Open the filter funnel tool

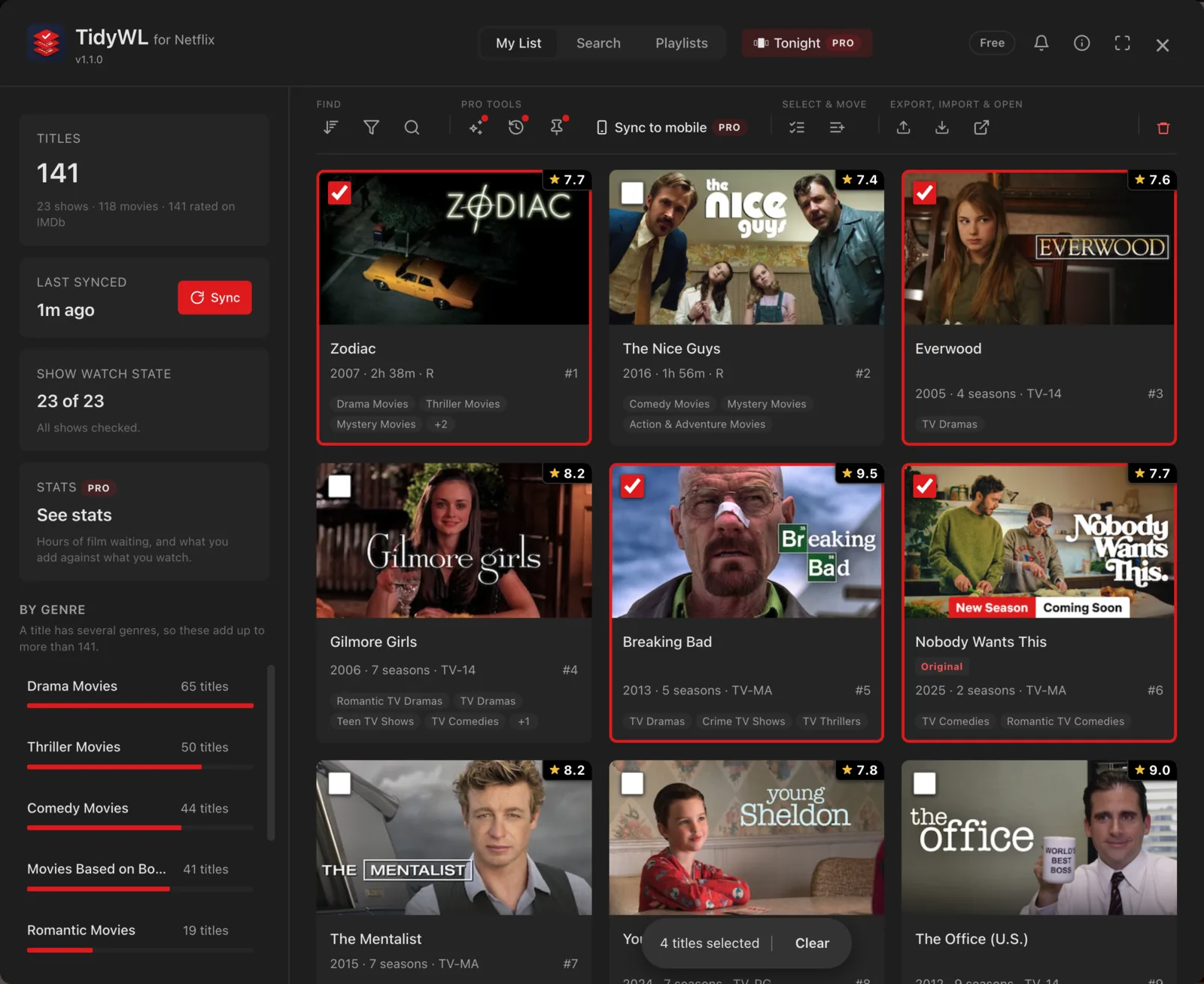[x=371, y=128]
